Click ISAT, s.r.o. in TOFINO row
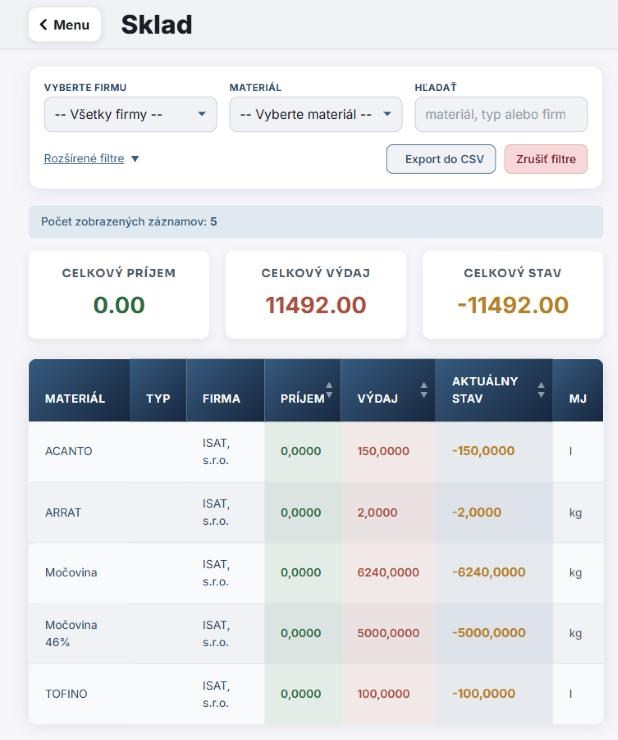618x740 pixels. click(216, 694)
